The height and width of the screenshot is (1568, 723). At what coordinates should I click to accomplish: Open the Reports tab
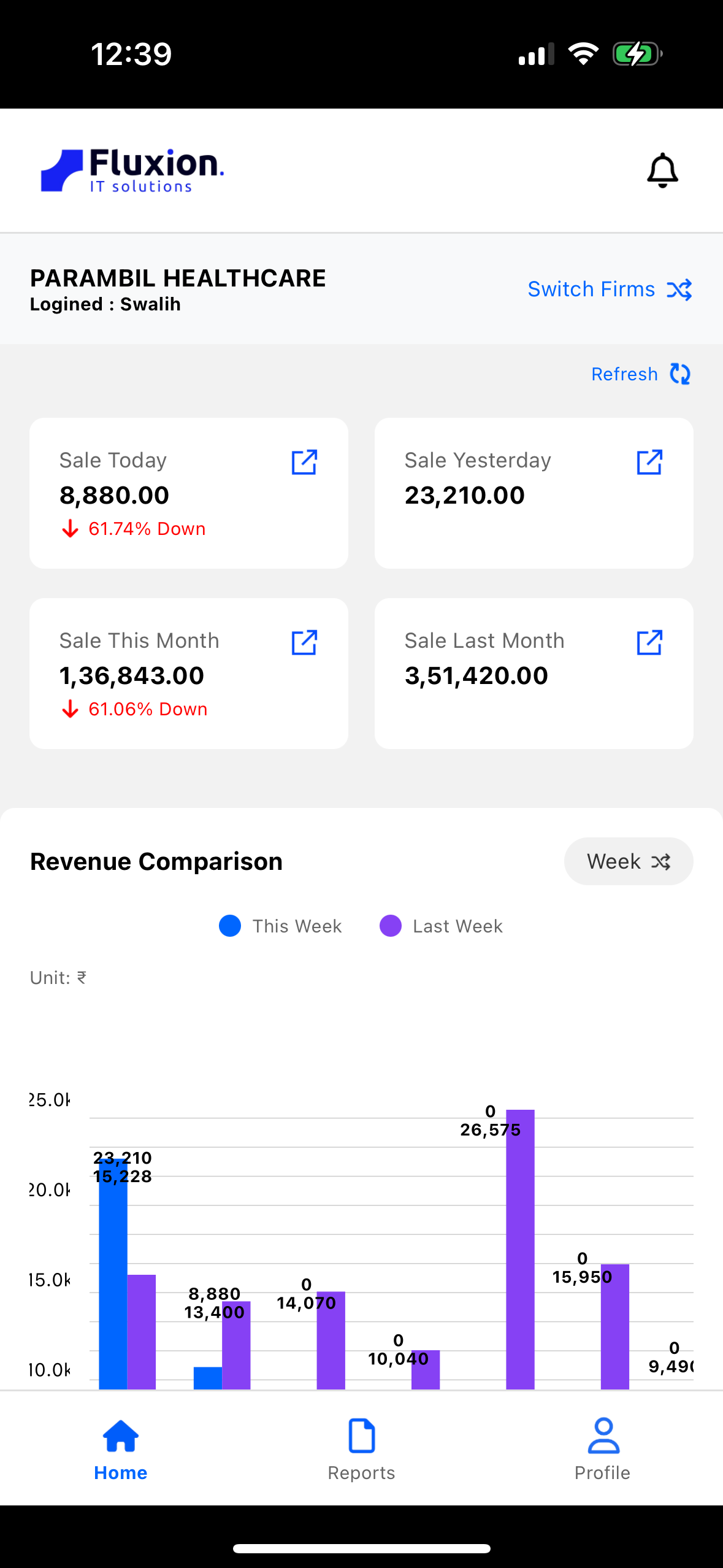pyautogui.click(x=361, y=1448)
